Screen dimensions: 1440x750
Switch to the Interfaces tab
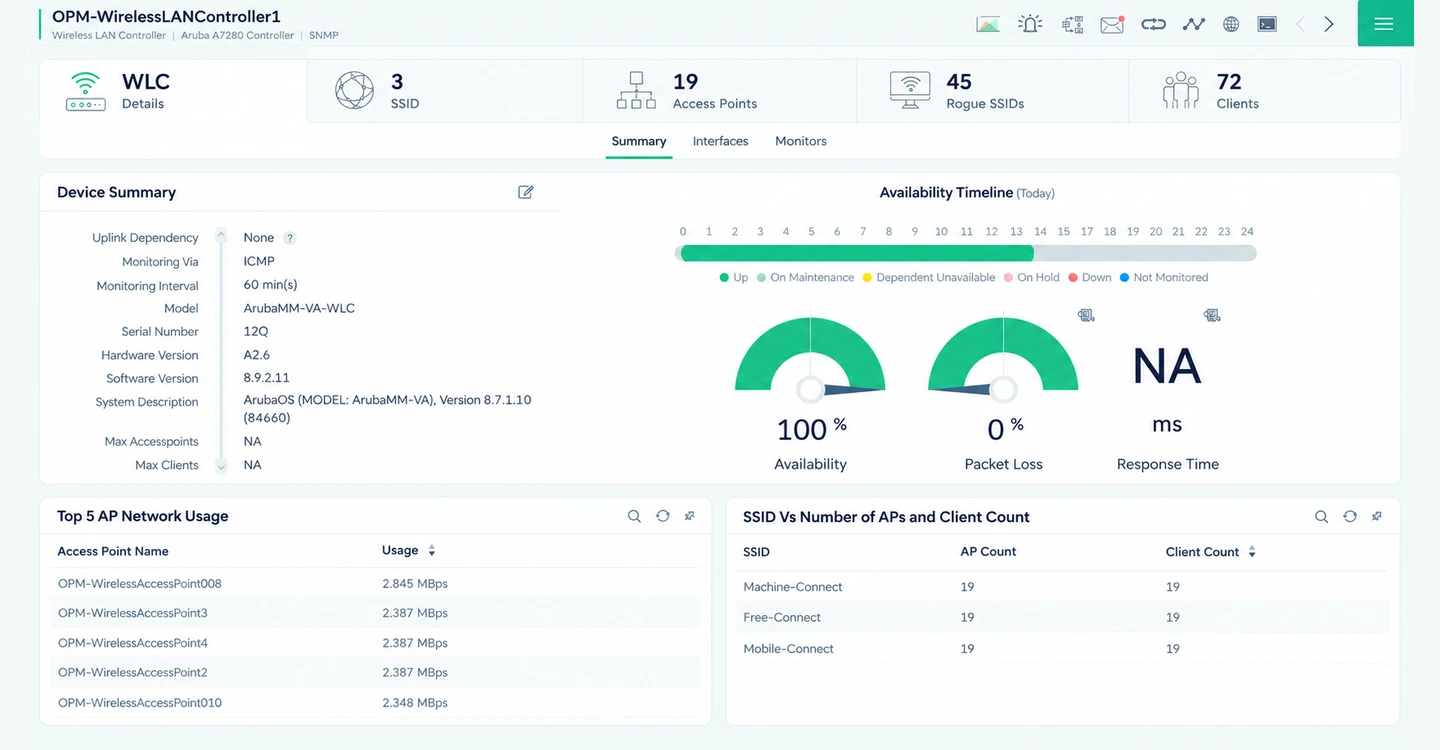[721, 141]
